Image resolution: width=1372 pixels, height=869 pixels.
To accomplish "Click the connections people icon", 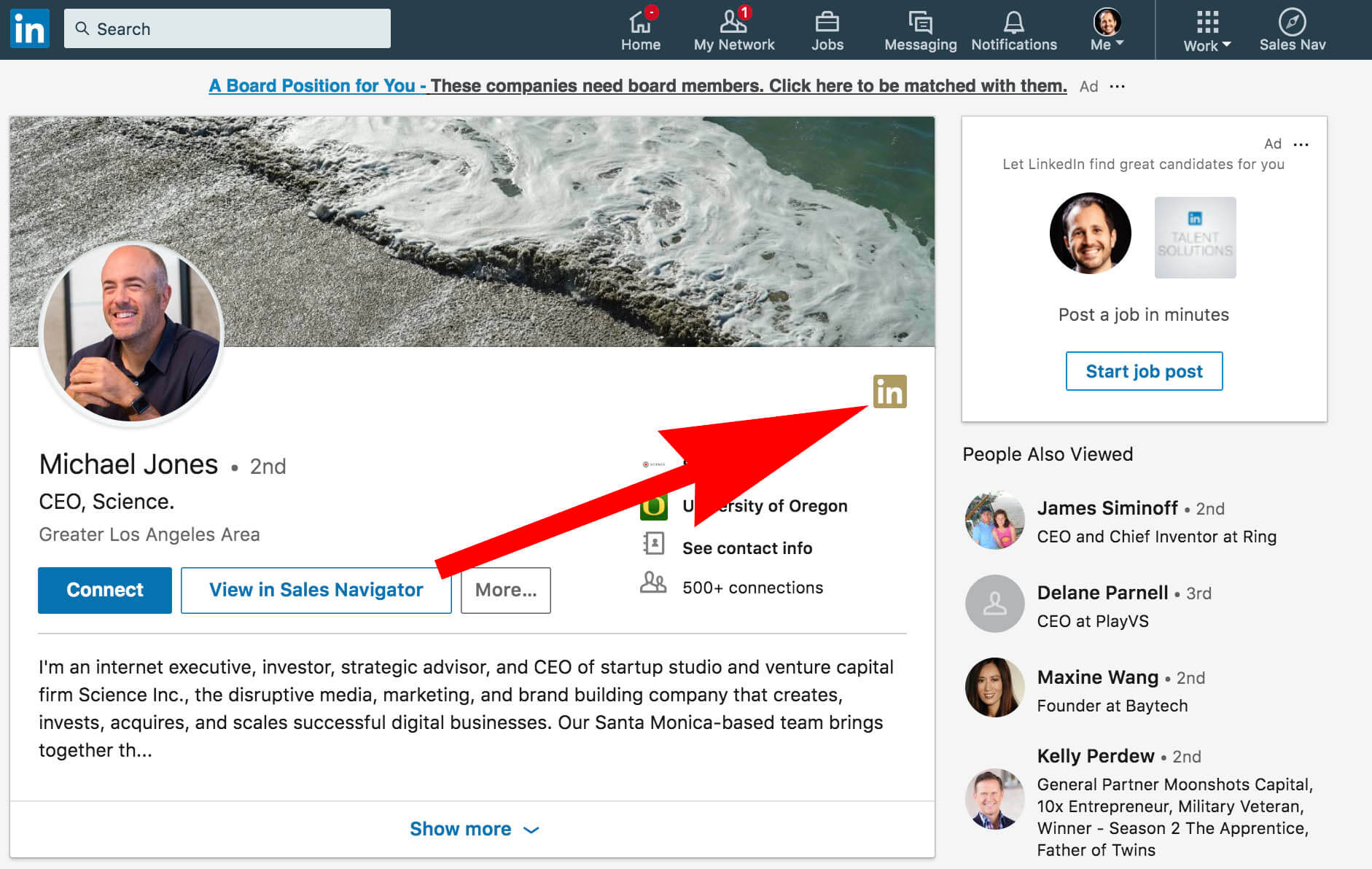I will [x=653, y=582].
